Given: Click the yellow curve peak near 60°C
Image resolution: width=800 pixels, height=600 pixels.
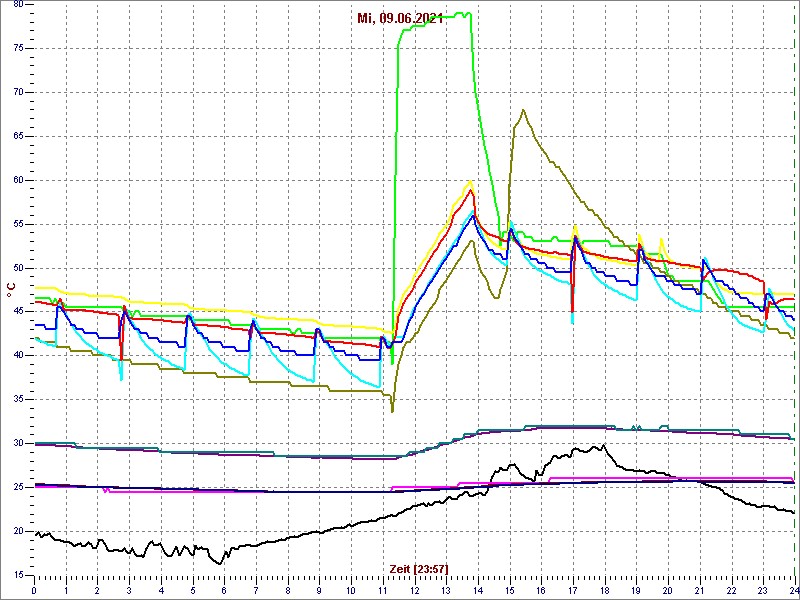Looking at the screenshot, I should click(470, 181).
